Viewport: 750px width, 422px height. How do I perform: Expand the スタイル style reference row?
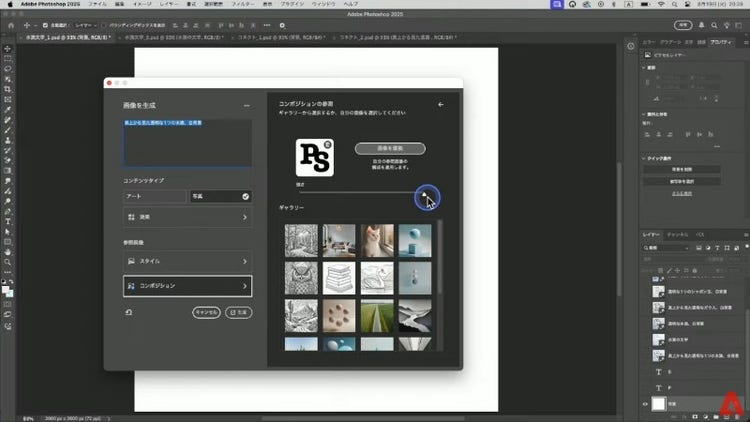tap(187, 261)
